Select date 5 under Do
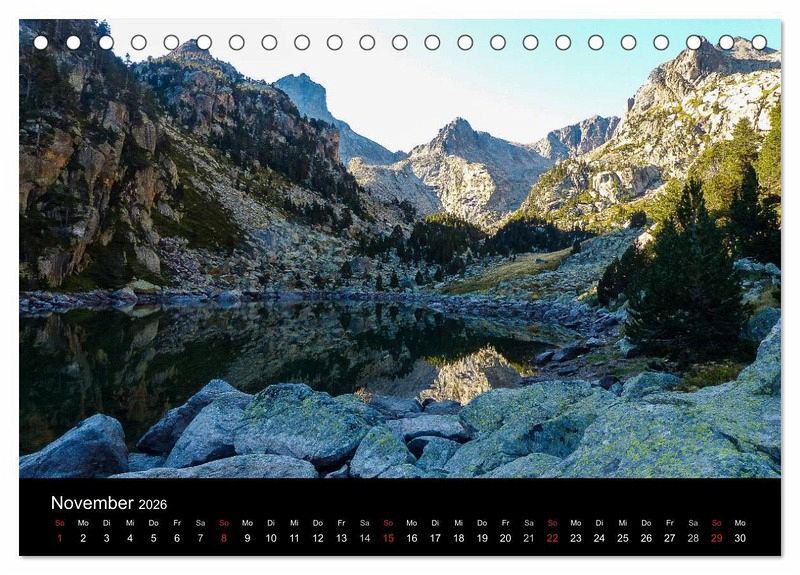 (154, 538)
